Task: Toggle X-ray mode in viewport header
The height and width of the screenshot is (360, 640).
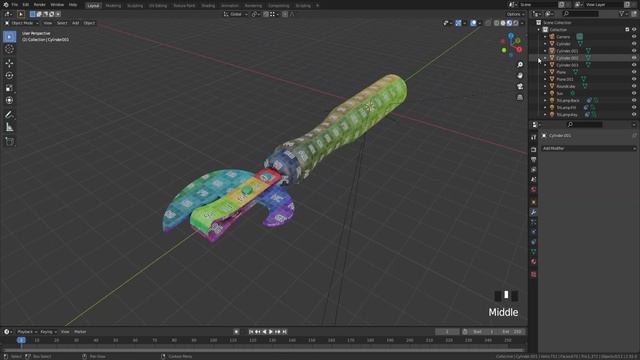Action: 488,23
